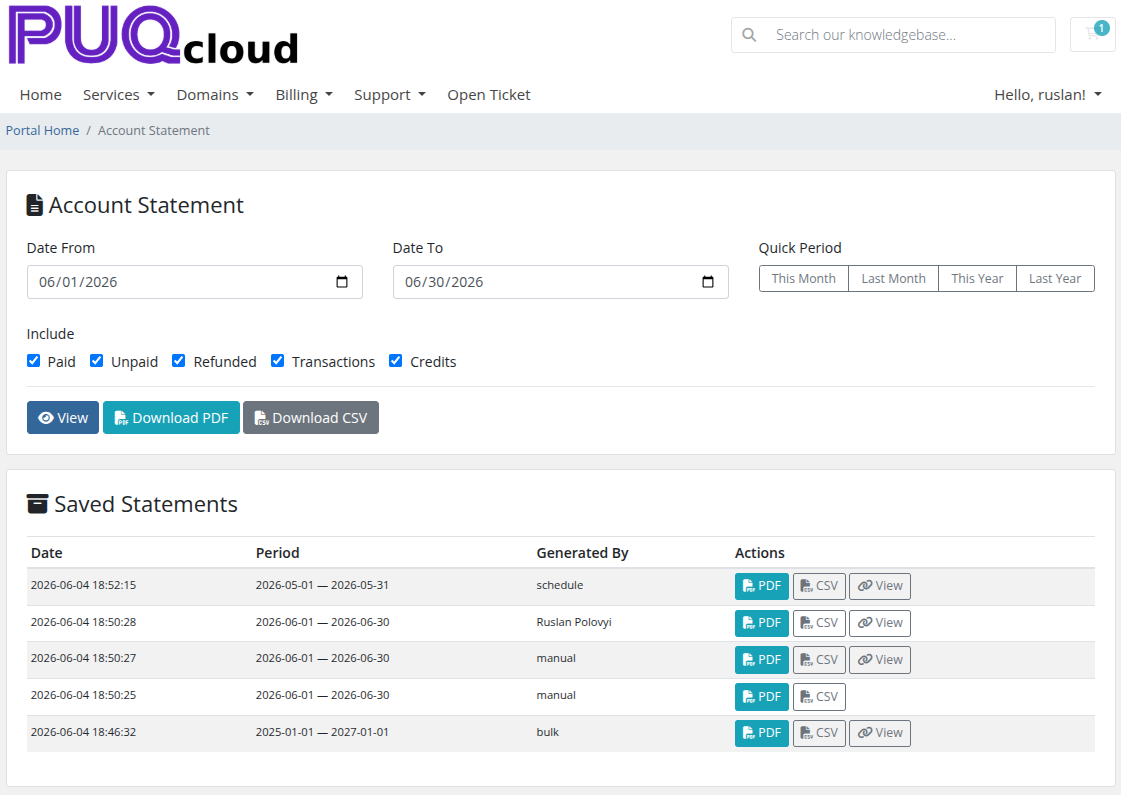Screen dimensions: 1121x795
Task: Expand the Services dropdown menu
Action: click(119, 95)
